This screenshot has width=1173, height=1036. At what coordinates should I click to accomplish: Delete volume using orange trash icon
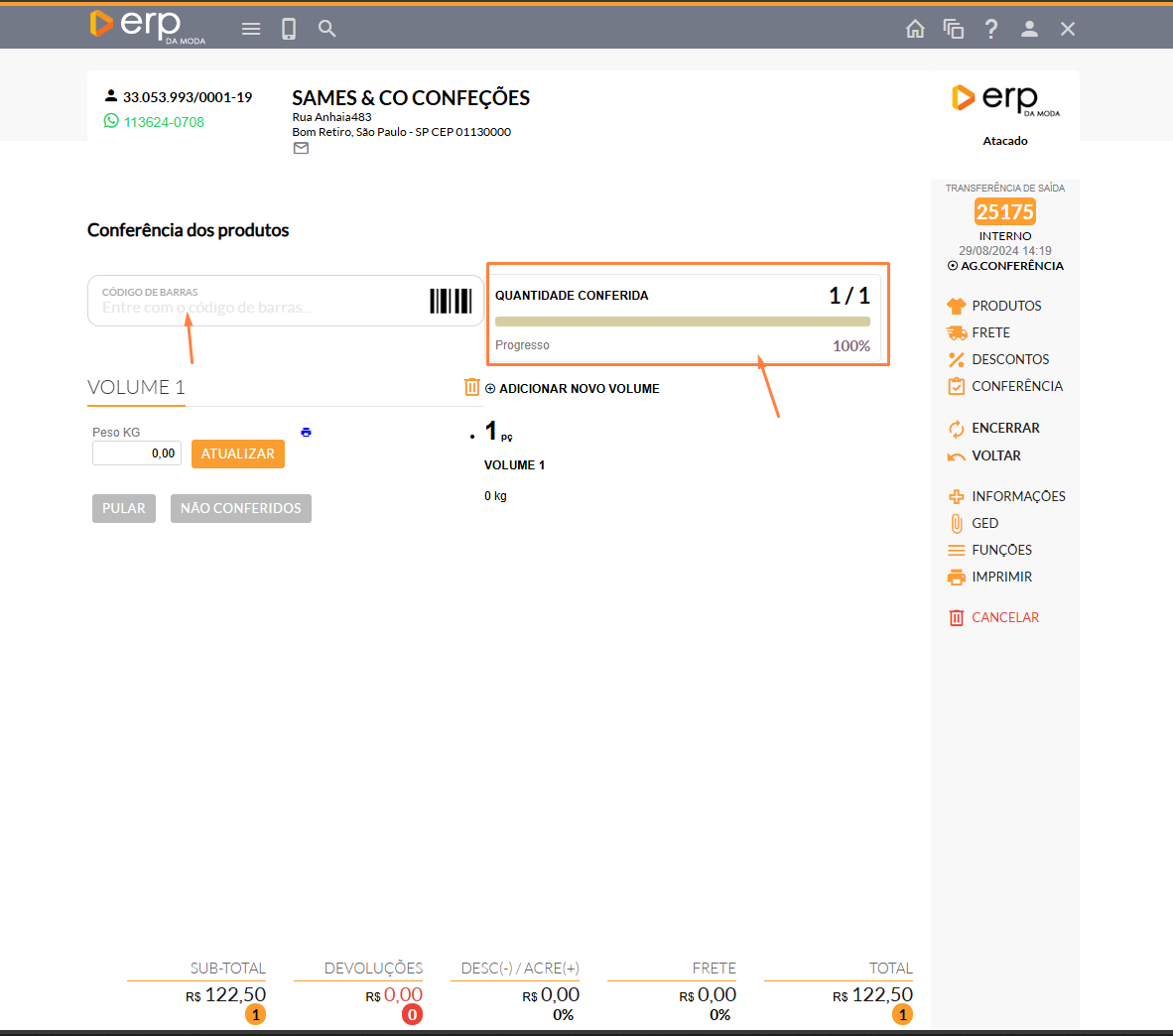tap(472, 387)
